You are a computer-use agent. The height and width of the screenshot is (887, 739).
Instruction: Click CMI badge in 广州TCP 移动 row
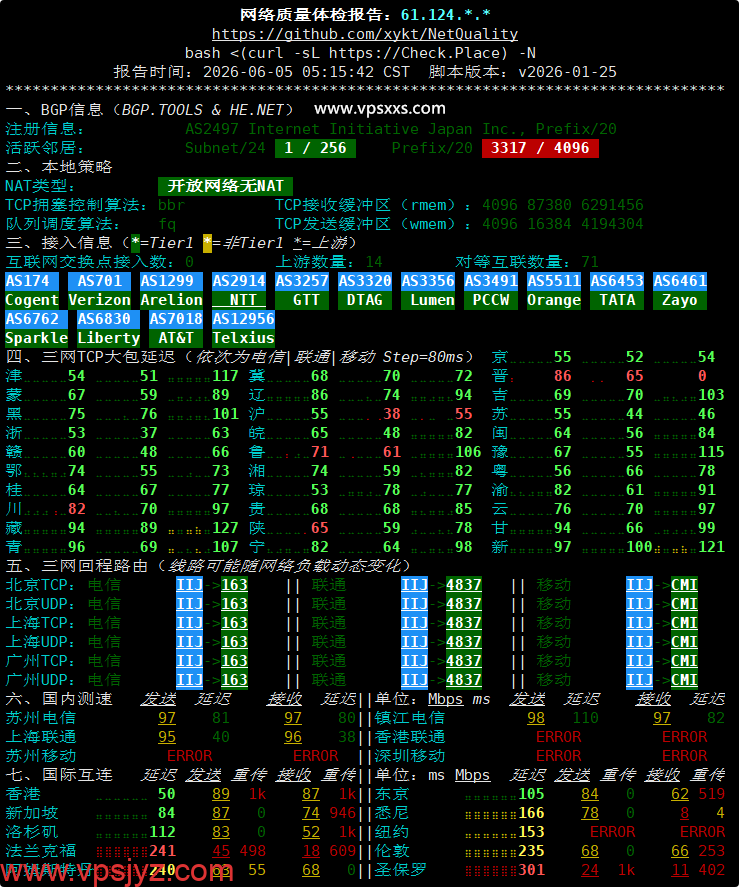pos(684,661)
